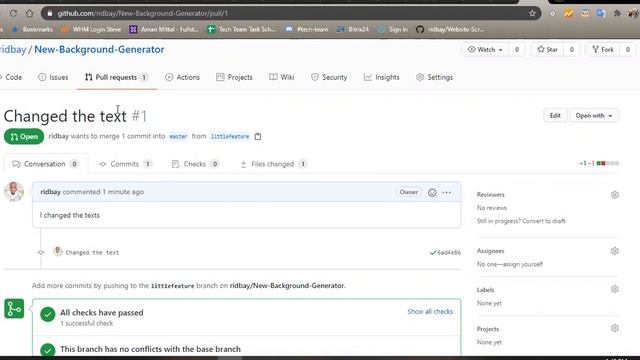The width and height of the screenshot is (640, 360).
Task: Open the Security tab
Action: point(329,77)
